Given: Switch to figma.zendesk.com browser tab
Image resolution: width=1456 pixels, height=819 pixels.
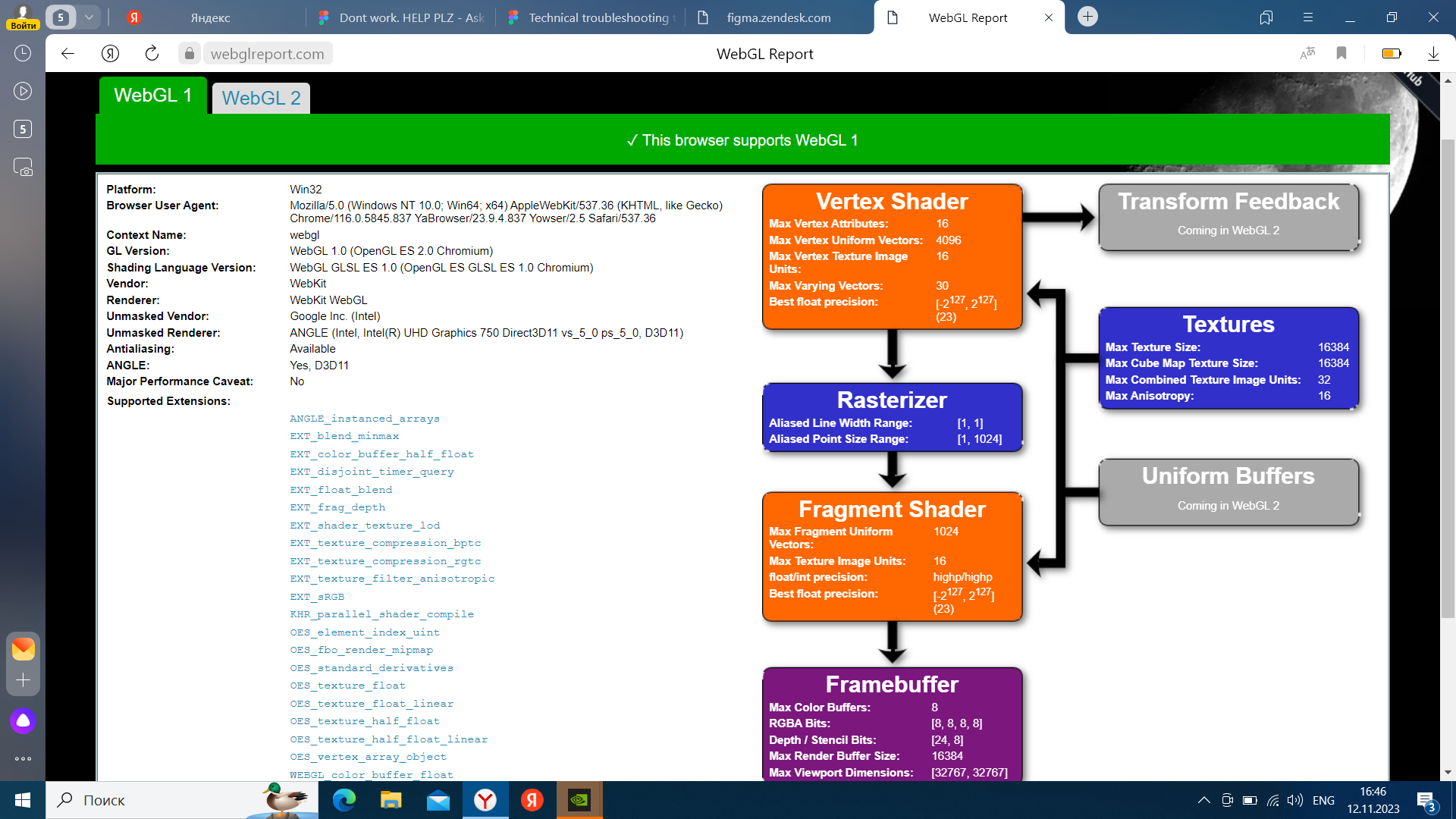Looking at the screenshot, I should click(778, 17).
